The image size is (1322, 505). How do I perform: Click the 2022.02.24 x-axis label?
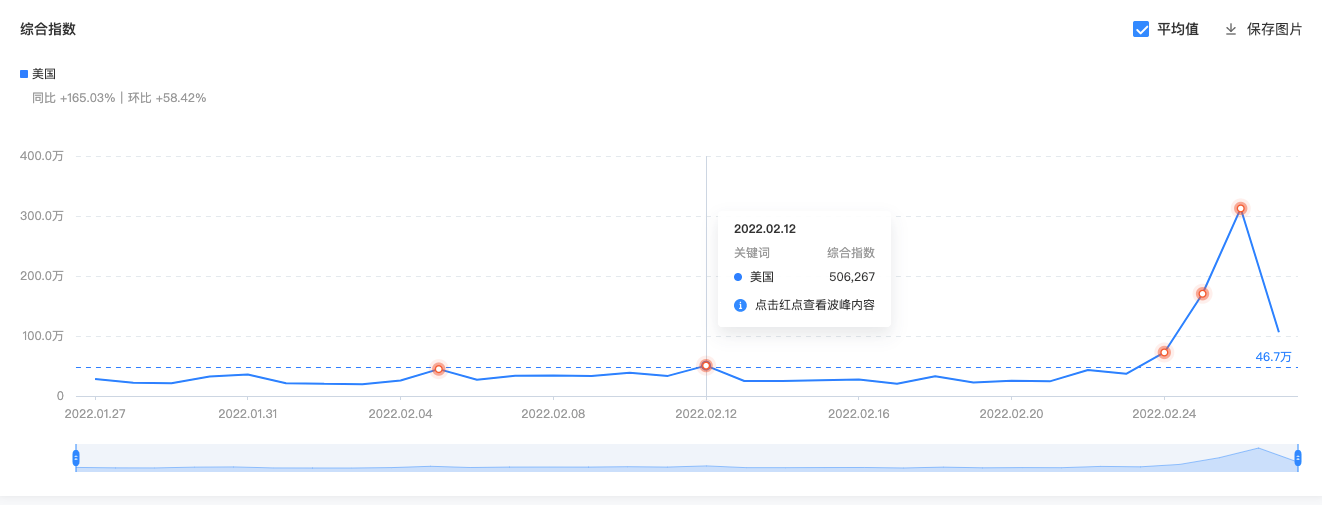1163,412
